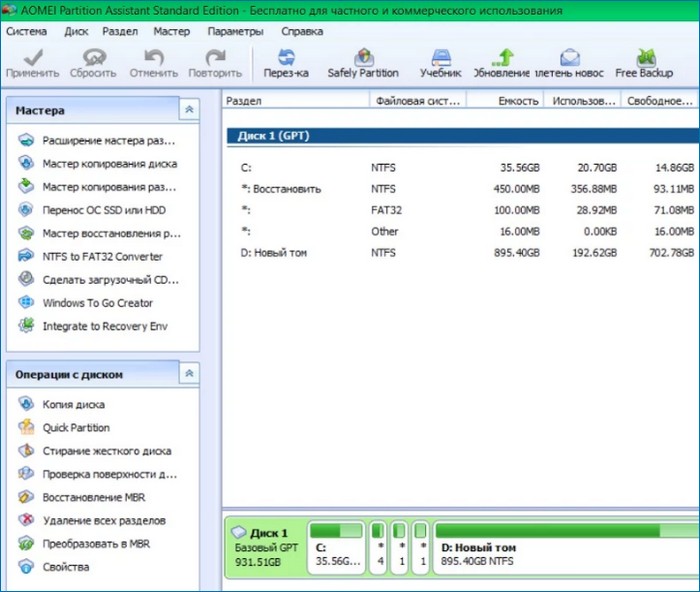Open the Система menu

(x=26, y=31)
